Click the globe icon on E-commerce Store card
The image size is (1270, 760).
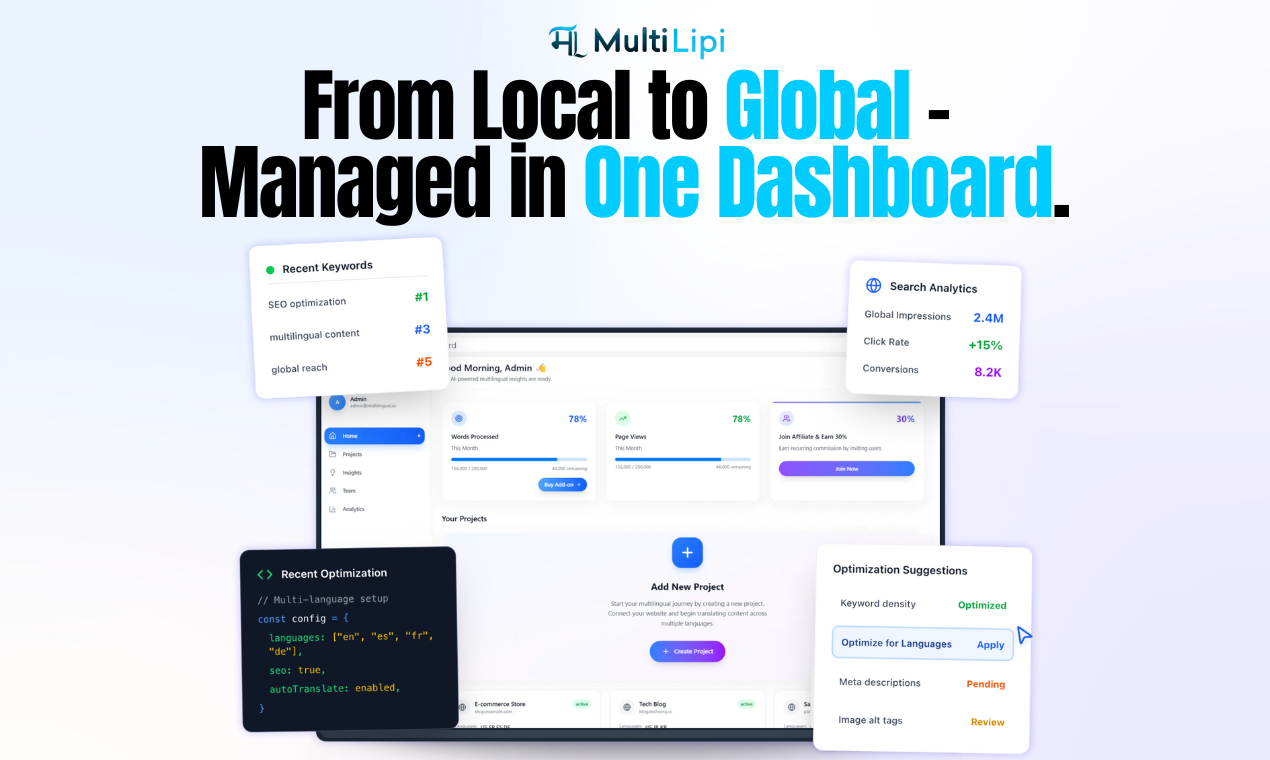(x=462, y=707)
